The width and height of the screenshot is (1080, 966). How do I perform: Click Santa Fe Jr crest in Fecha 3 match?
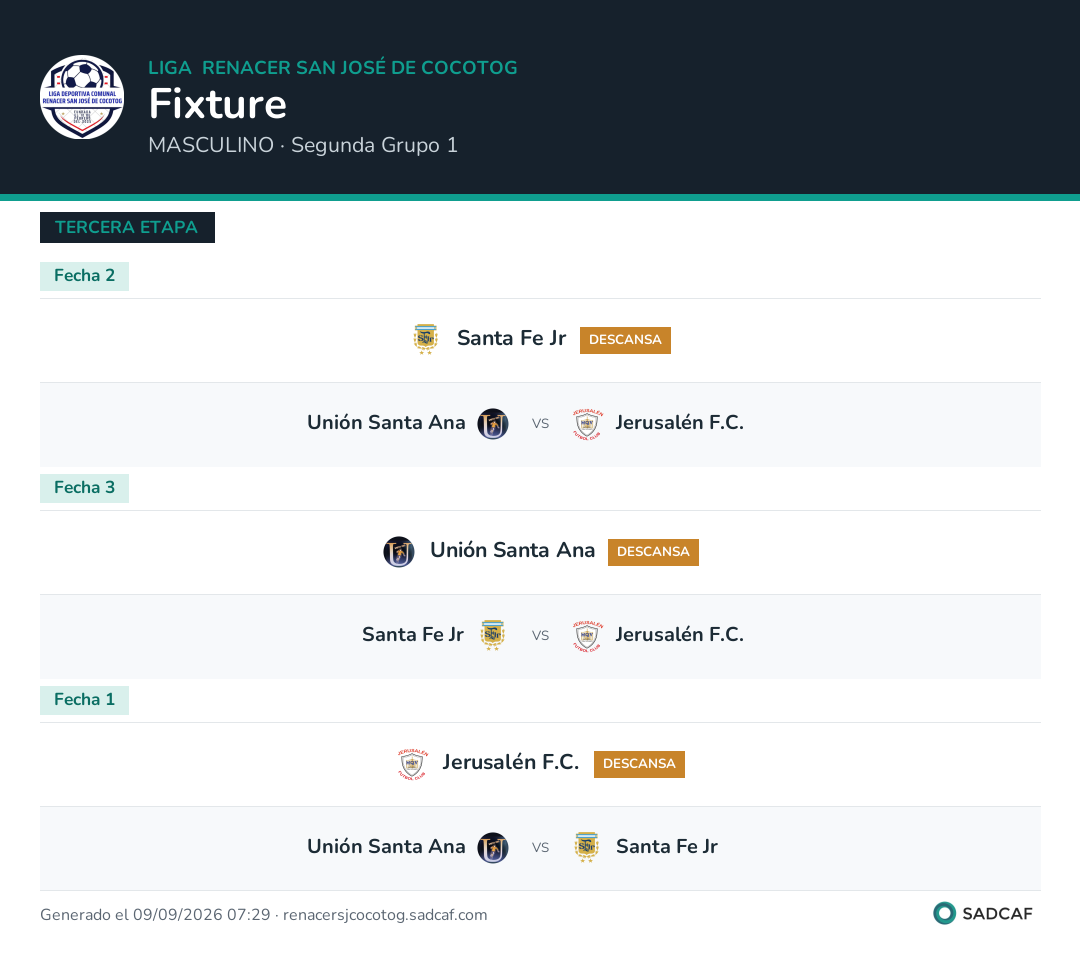pos(492,635)
